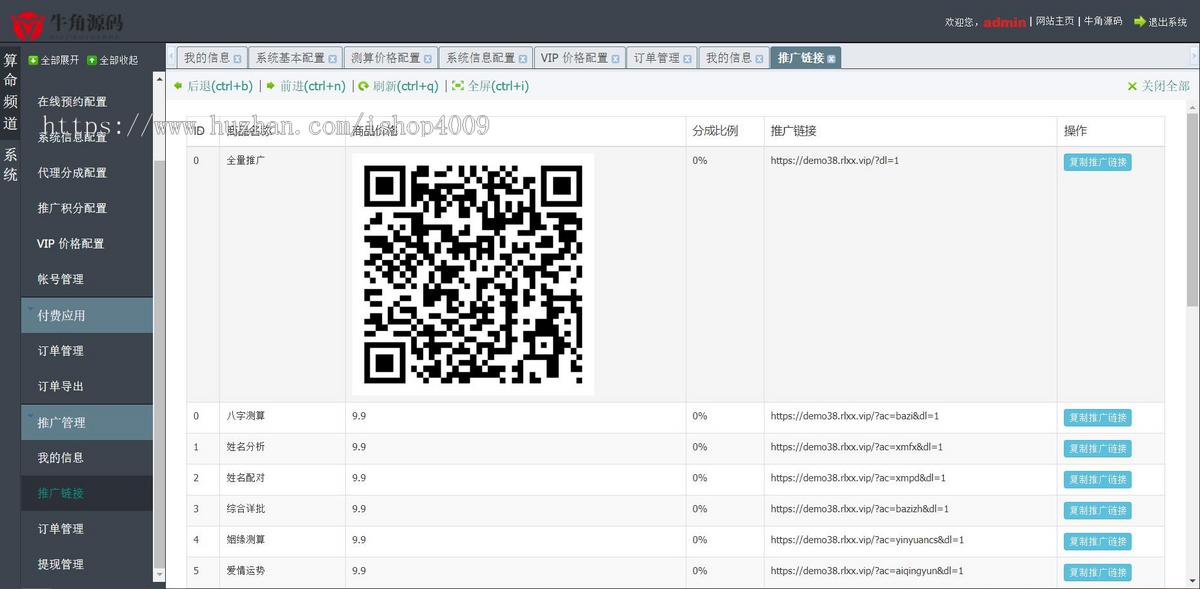Click the 退出系统 link text
Screen dimensions: 1200x589
pos(1168,21)
